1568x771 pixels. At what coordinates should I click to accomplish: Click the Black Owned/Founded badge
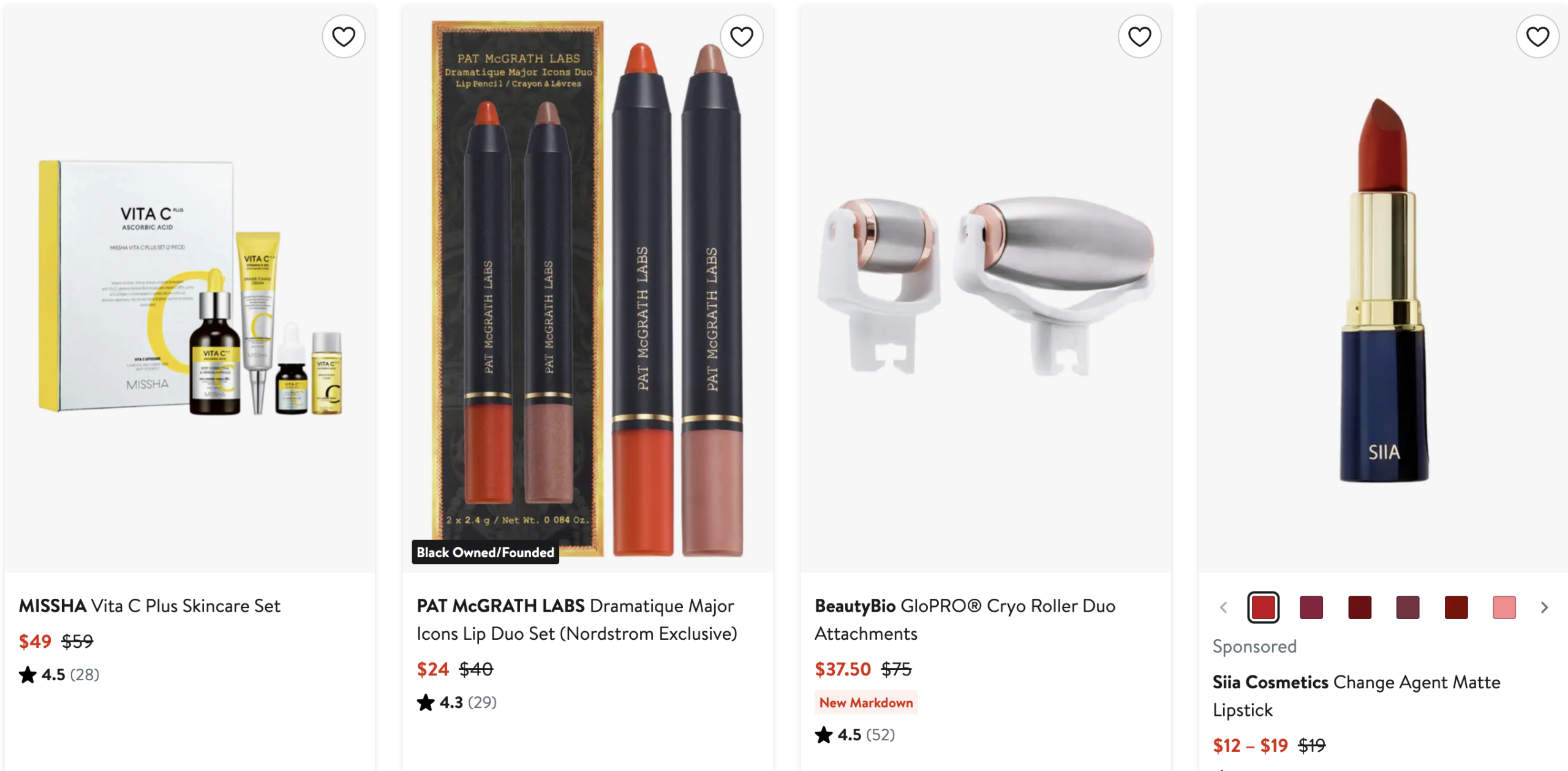pyautogui.click(x=485, y=552)
